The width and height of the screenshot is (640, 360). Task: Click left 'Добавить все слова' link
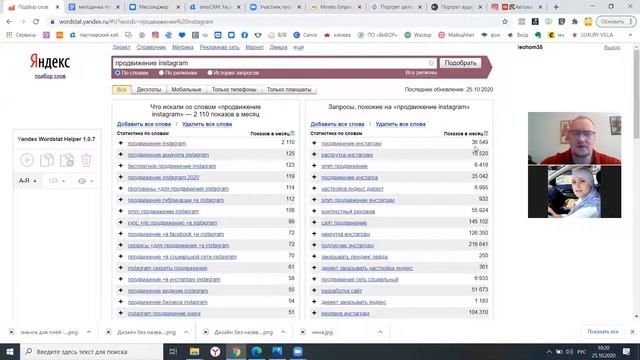pos(144,124)
